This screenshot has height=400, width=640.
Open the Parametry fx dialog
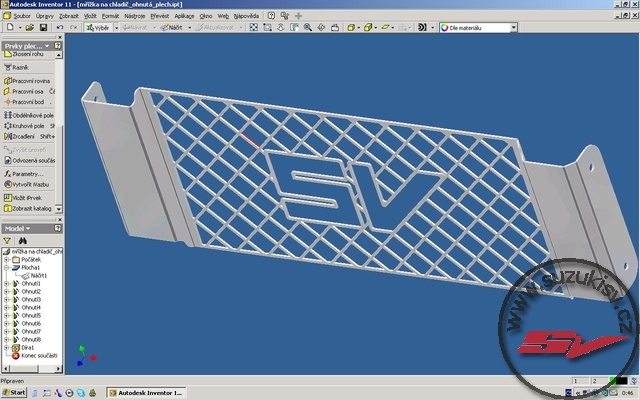click(24, 174)
